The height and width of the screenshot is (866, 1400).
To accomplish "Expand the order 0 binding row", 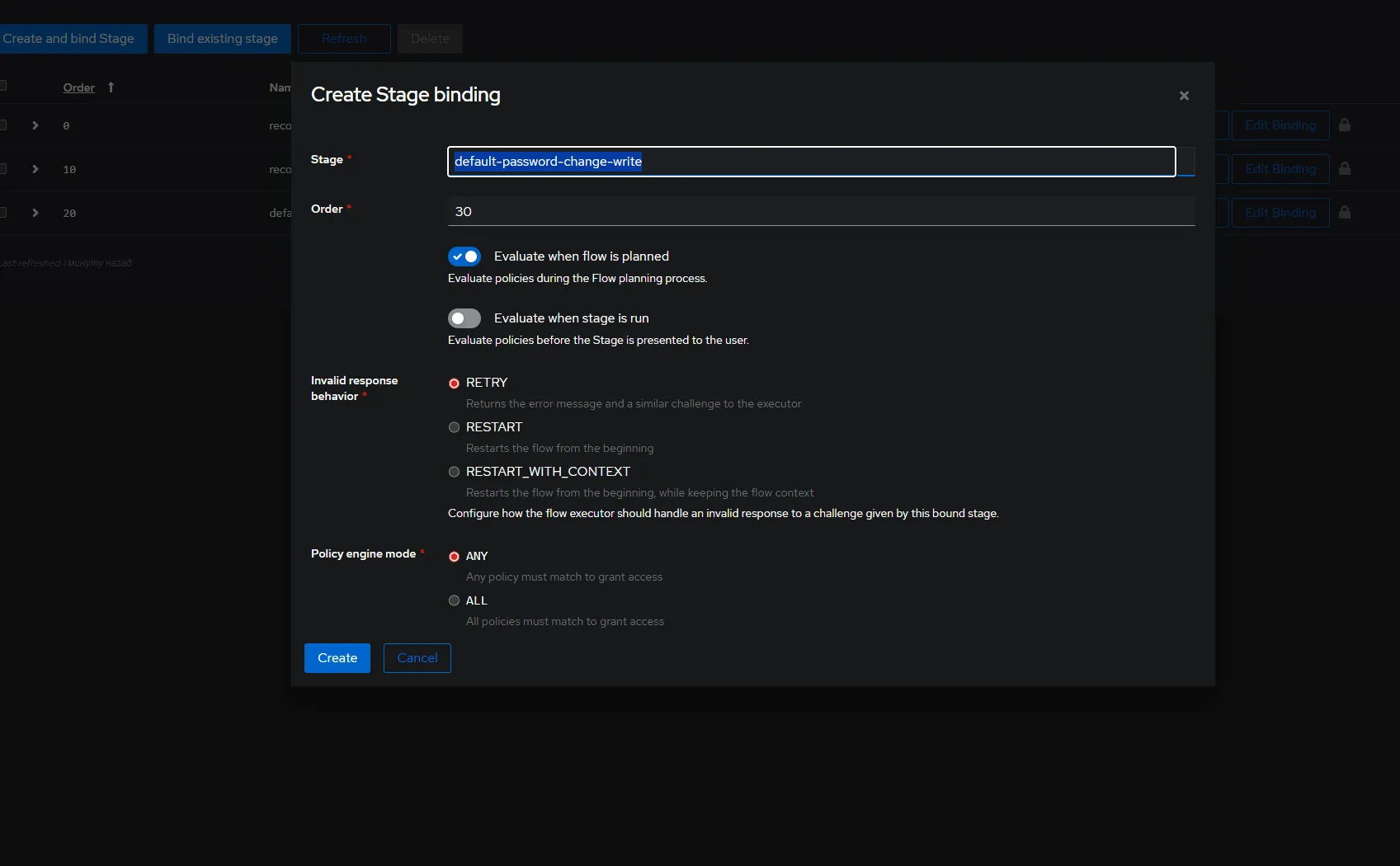I will coord(35,125).
